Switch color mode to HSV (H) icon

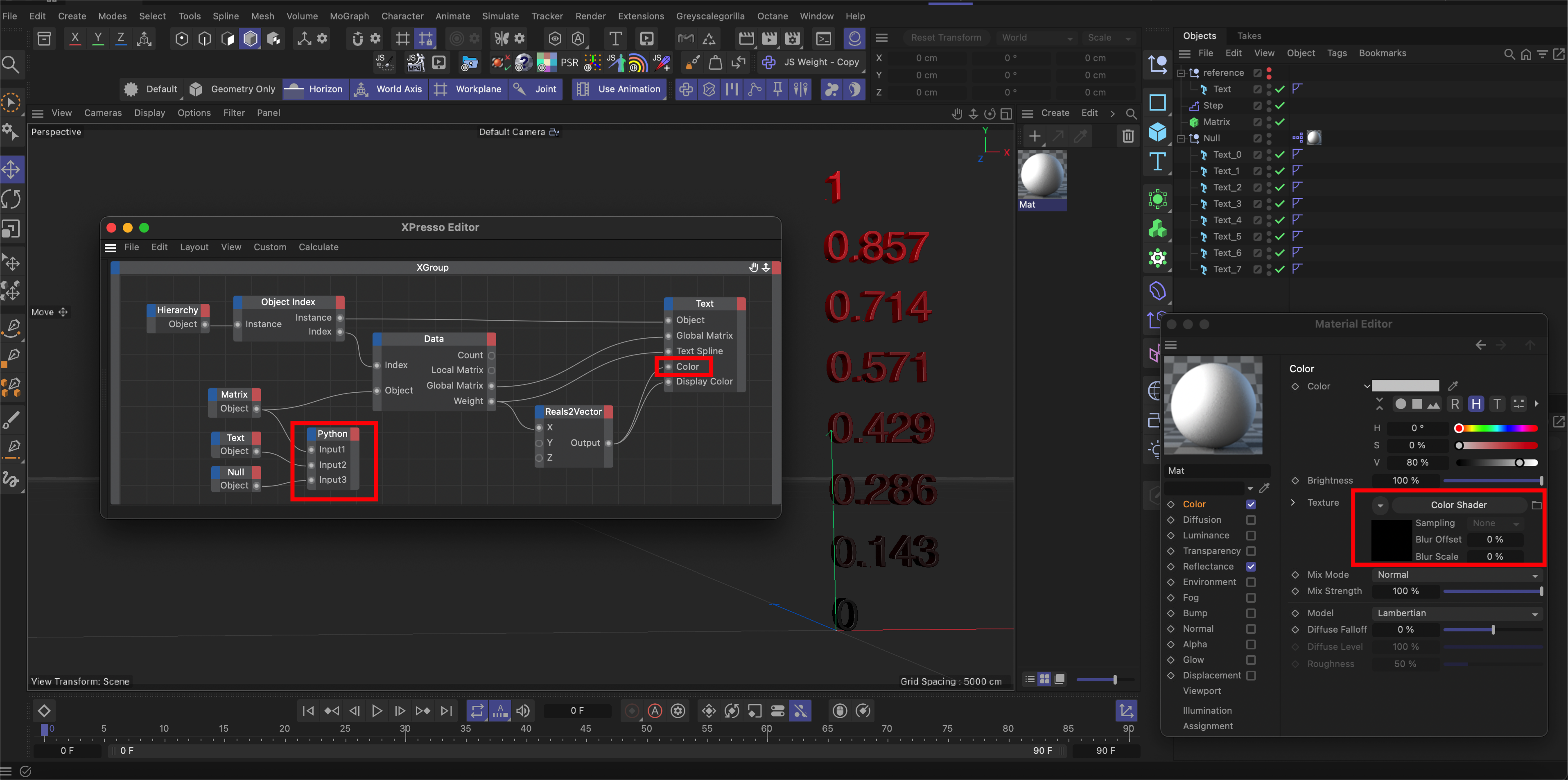[1476, 404]
